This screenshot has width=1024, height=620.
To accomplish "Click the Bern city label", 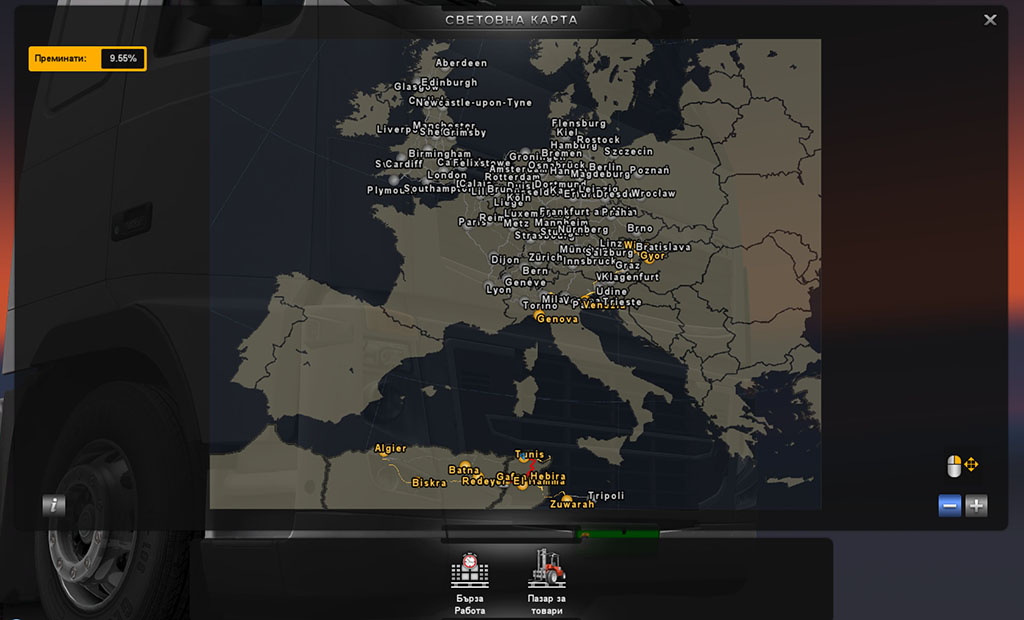I will [x=536, y=270].
